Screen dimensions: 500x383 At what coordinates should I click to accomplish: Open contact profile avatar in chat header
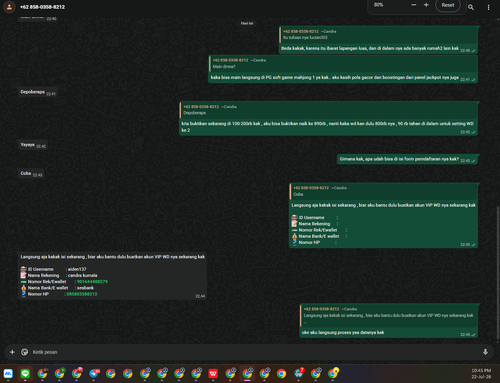pos(9,7)
